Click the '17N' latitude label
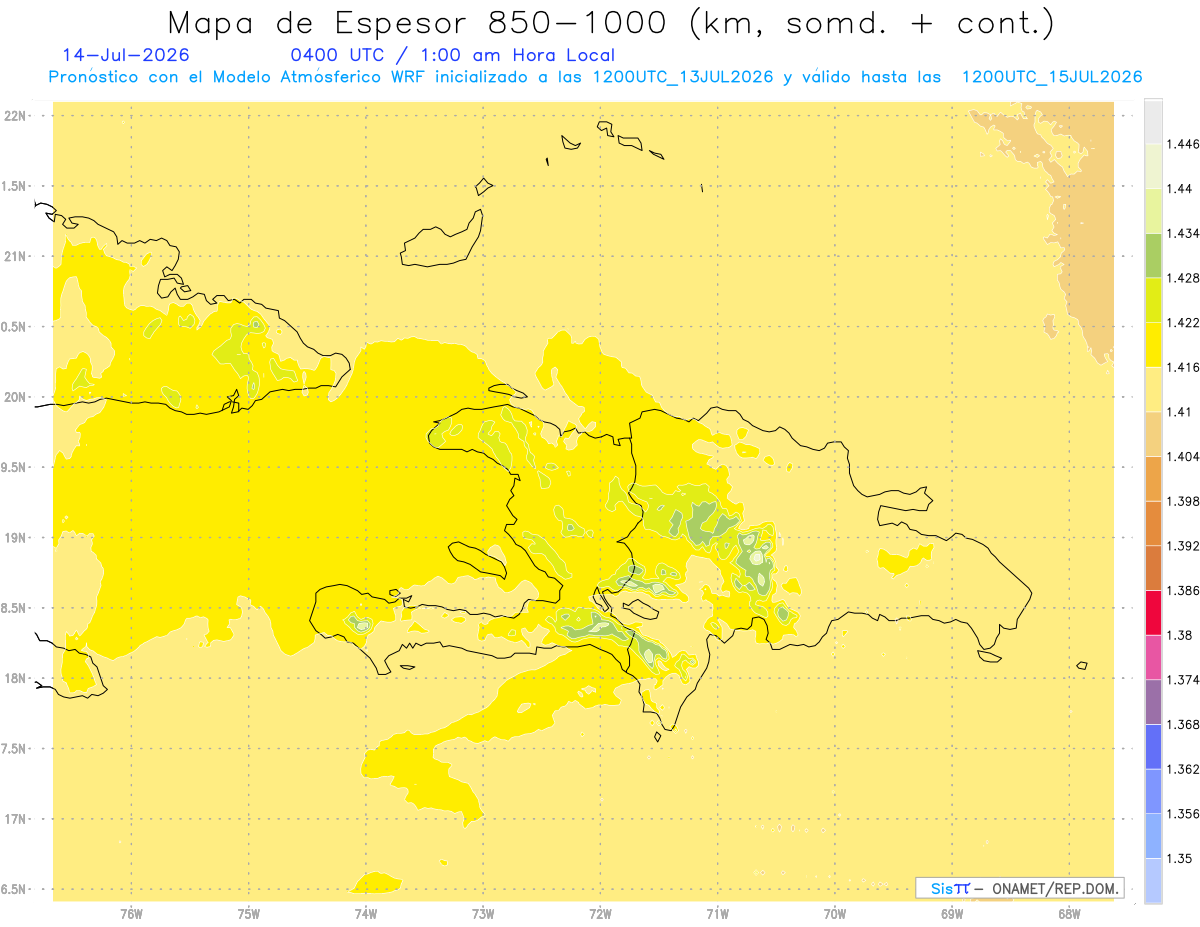1200x927 pixels. tap(15, 819)
